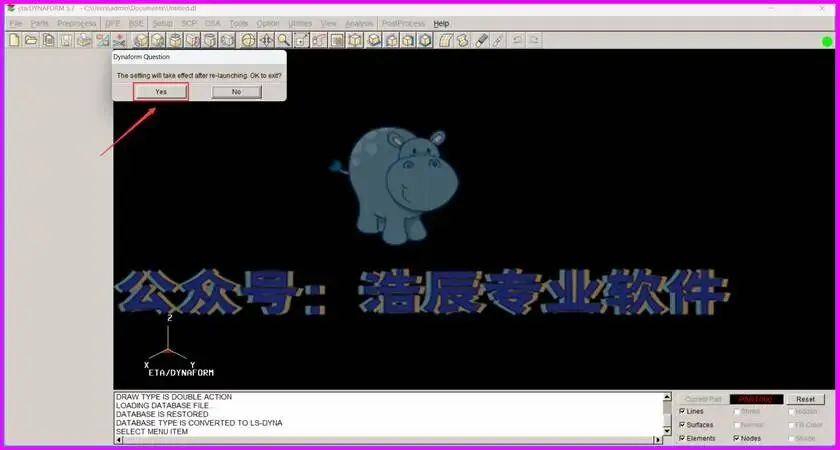The width and height of the screenshot is (840, 450).
Task: Open the Parts menu
Action: 40,24
